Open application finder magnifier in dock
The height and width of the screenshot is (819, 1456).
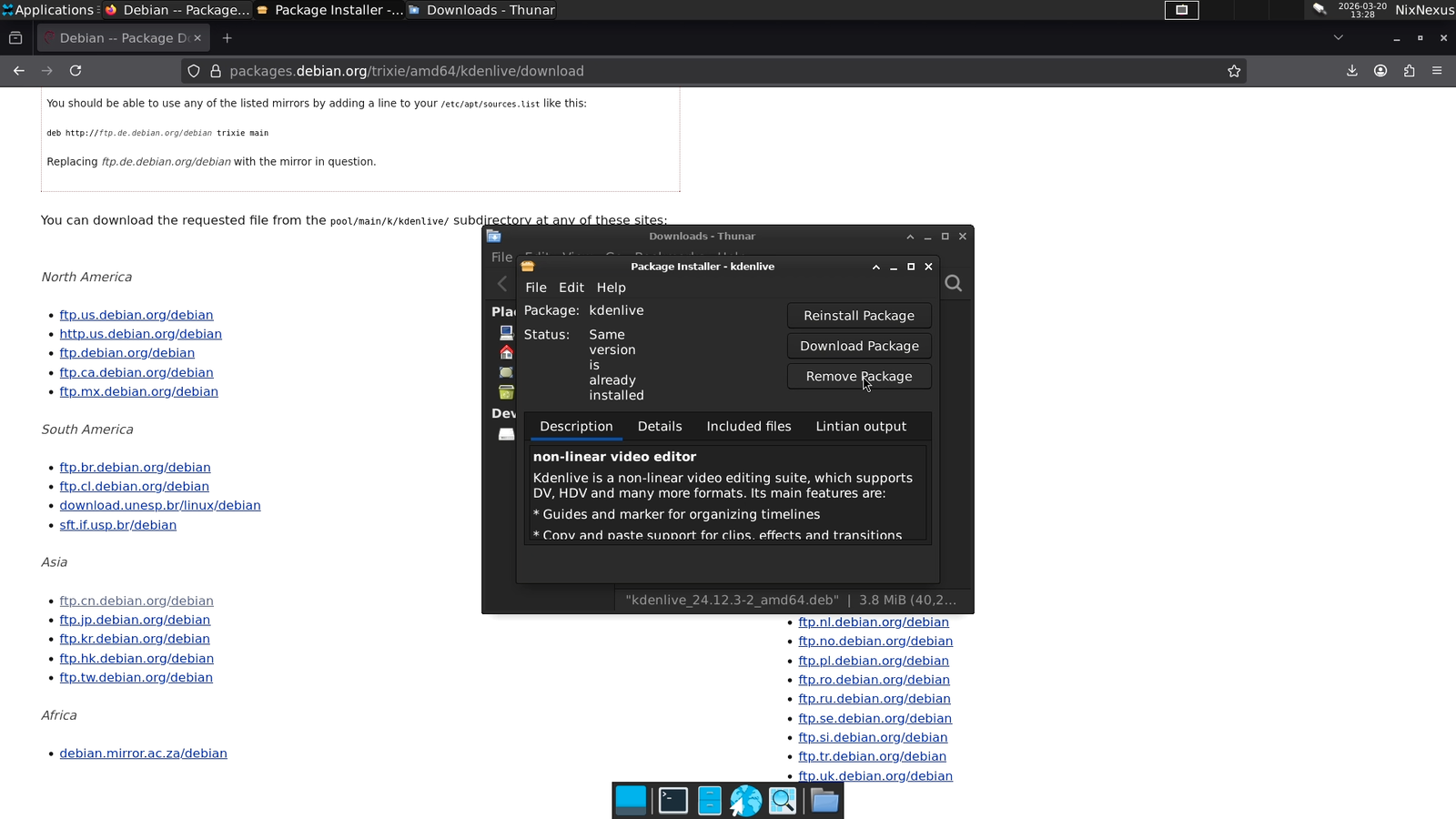pyautogui.click(x=783, y=801)
